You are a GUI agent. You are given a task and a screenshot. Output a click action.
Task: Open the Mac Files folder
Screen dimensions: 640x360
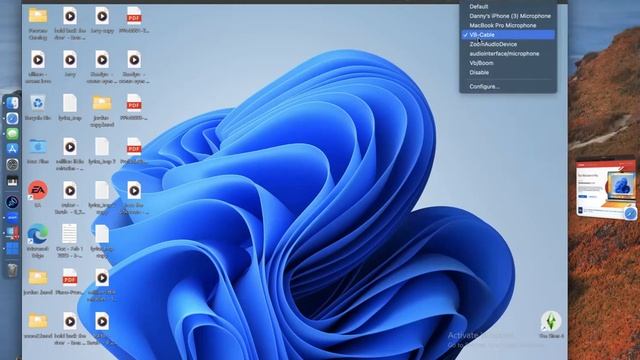[x=38, y=151]
